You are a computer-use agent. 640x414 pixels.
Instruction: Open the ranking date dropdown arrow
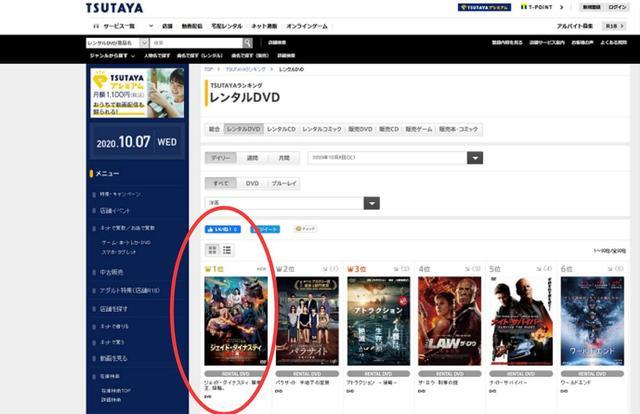pyautogui.click(x=475, y=158)
